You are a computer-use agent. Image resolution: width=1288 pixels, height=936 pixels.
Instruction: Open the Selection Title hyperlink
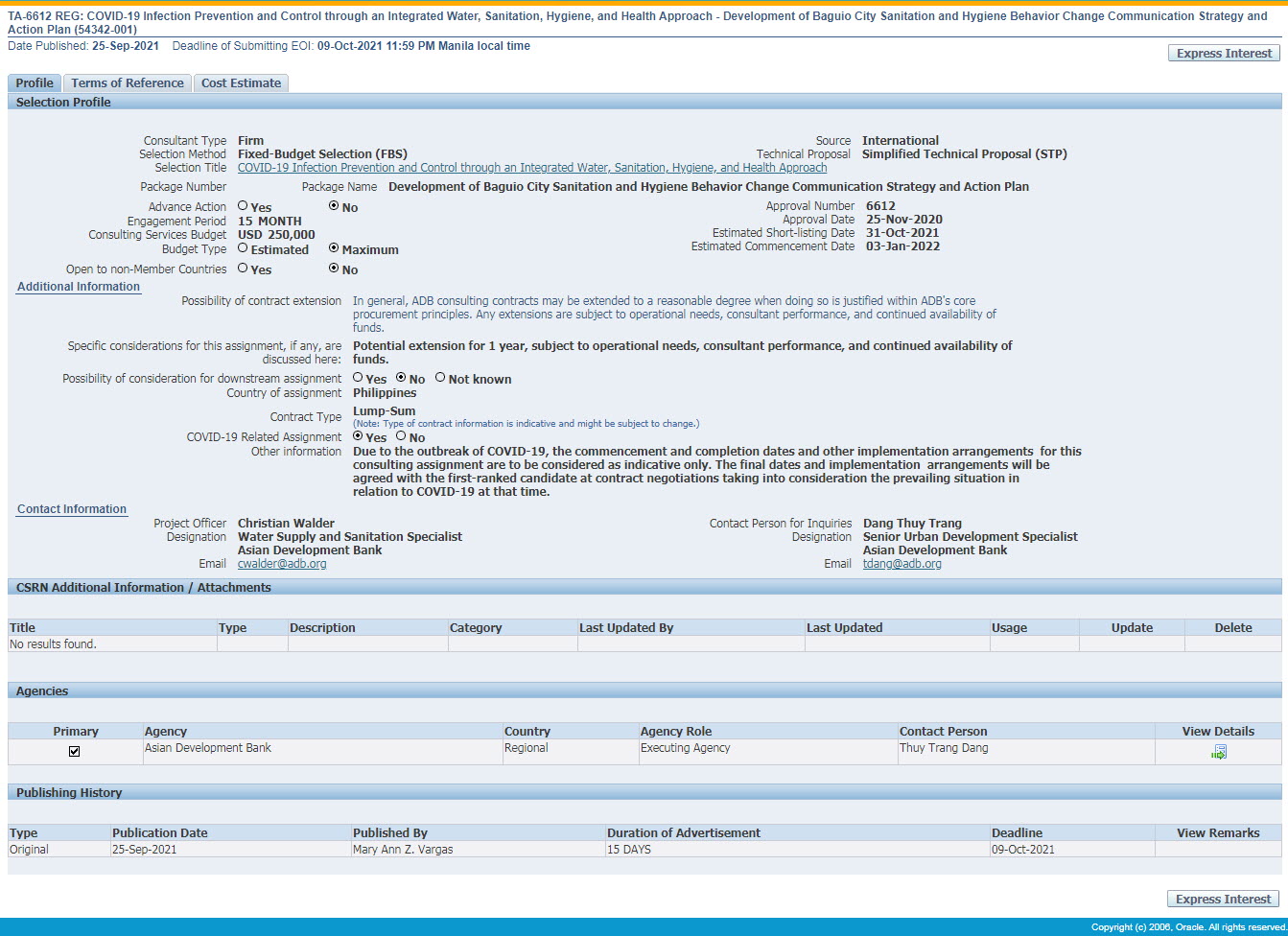[531, 168]
